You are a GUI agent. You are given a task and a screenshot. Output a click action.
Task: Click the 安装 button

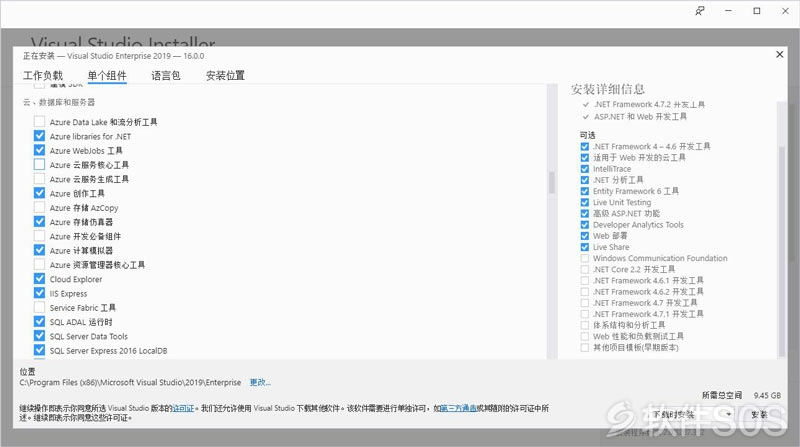[759, 414]
